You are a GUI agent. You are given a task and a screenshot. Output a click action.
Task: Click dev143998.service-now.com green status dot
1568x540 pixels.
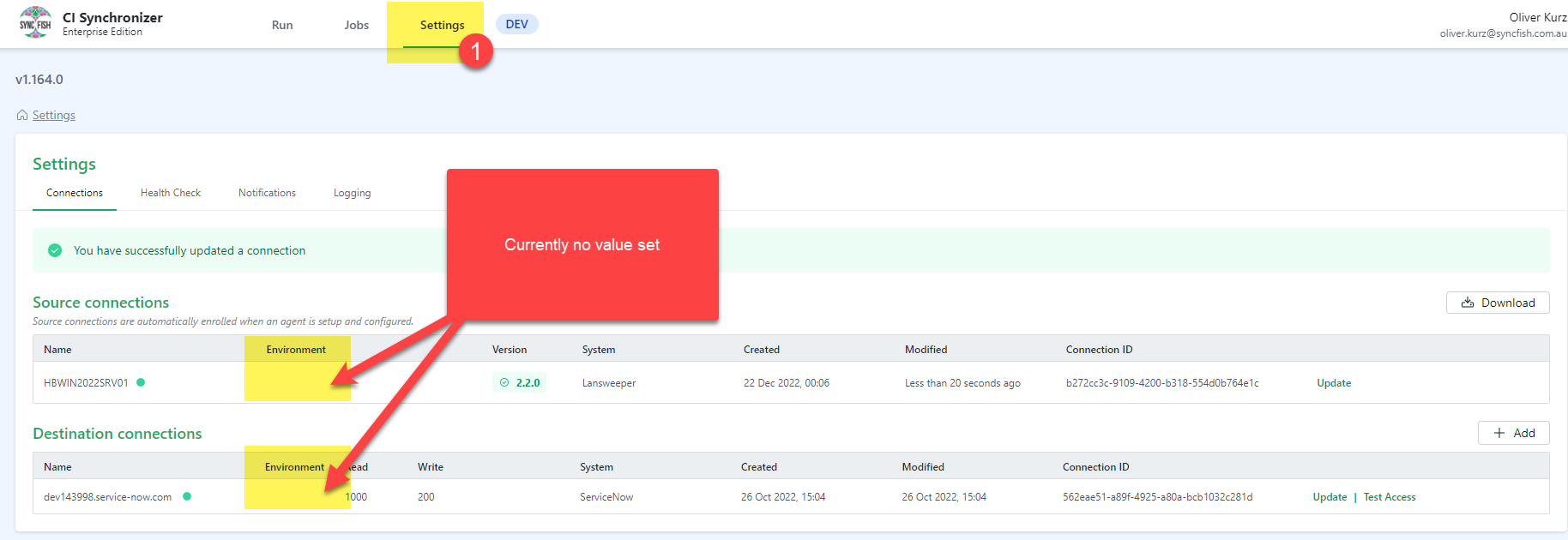(187, 496)
